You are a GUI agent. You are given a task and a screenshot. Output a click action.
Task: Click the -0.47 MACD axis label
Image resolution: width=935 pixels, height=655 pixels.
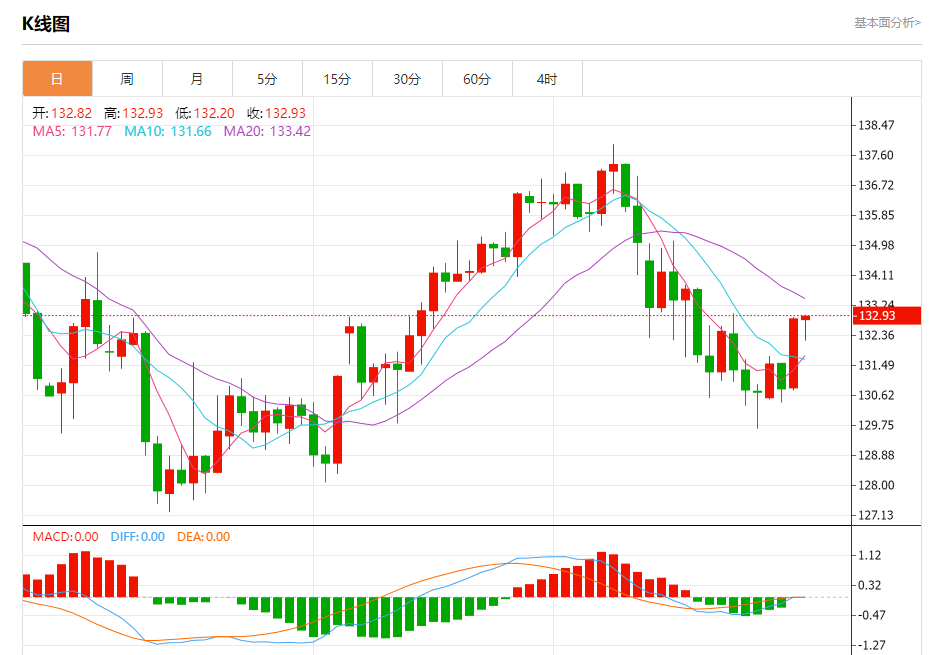pyautogui.click(x=871, y=615)
